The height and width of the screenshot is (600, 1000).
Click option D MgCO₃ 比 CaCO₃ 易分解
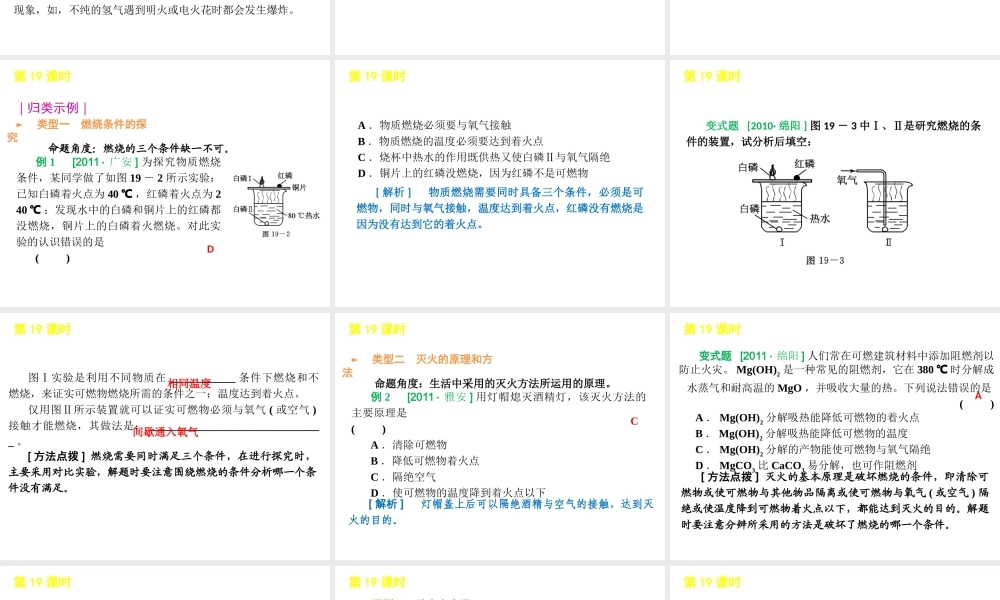(806, 465)
